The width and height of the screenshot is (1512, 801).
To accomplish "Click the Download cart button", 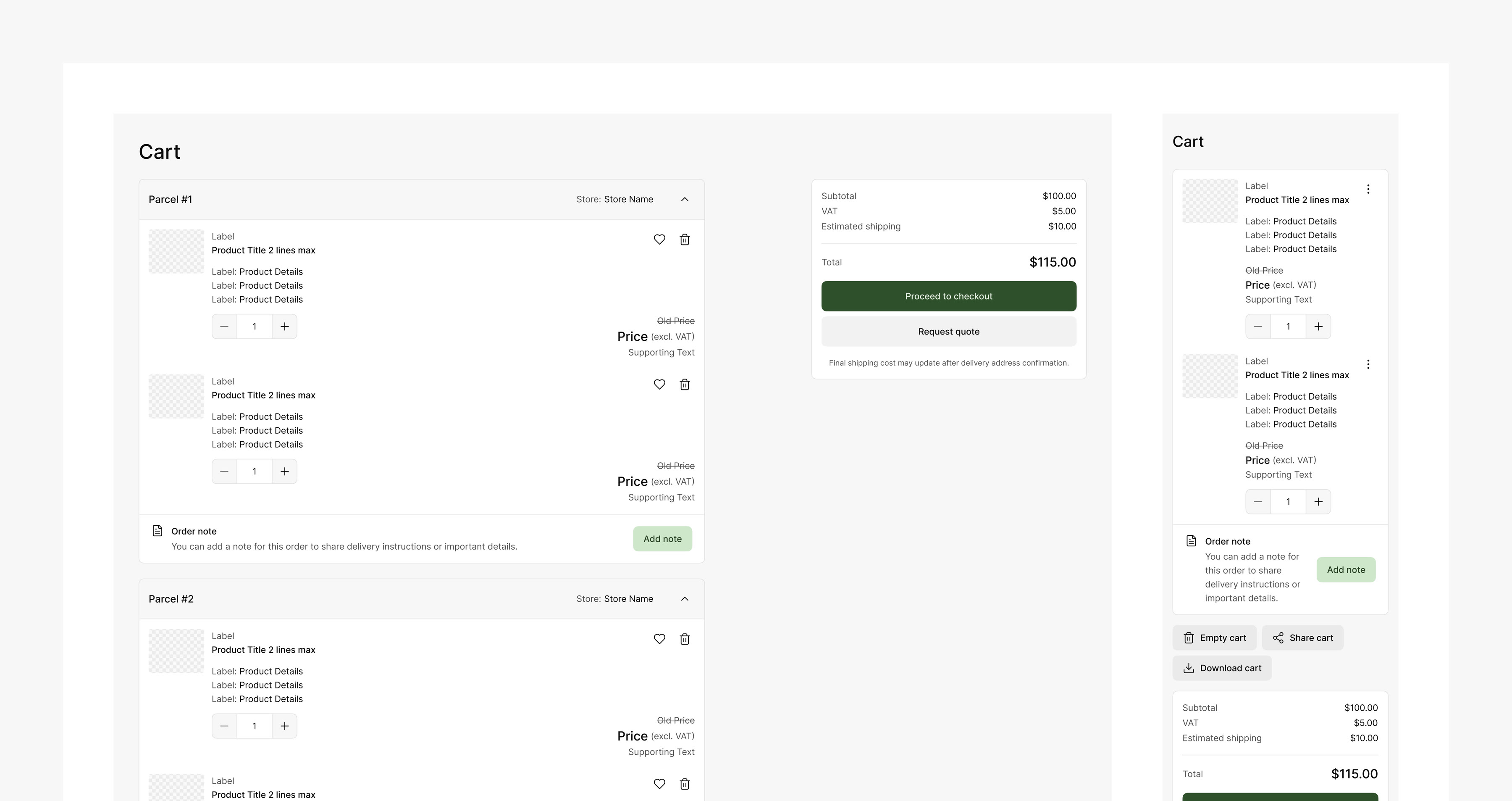I will tap(1222, 668).
